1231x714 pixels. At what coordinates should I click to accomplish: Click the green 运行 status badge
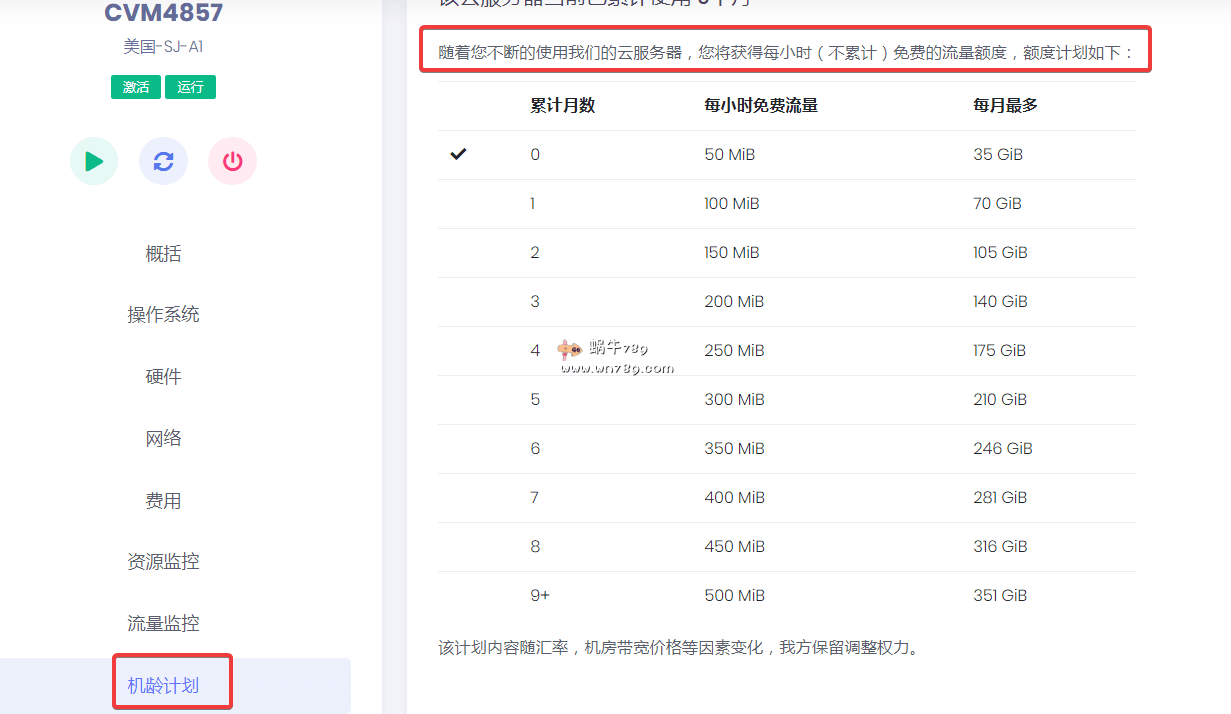tap(190, 87)
